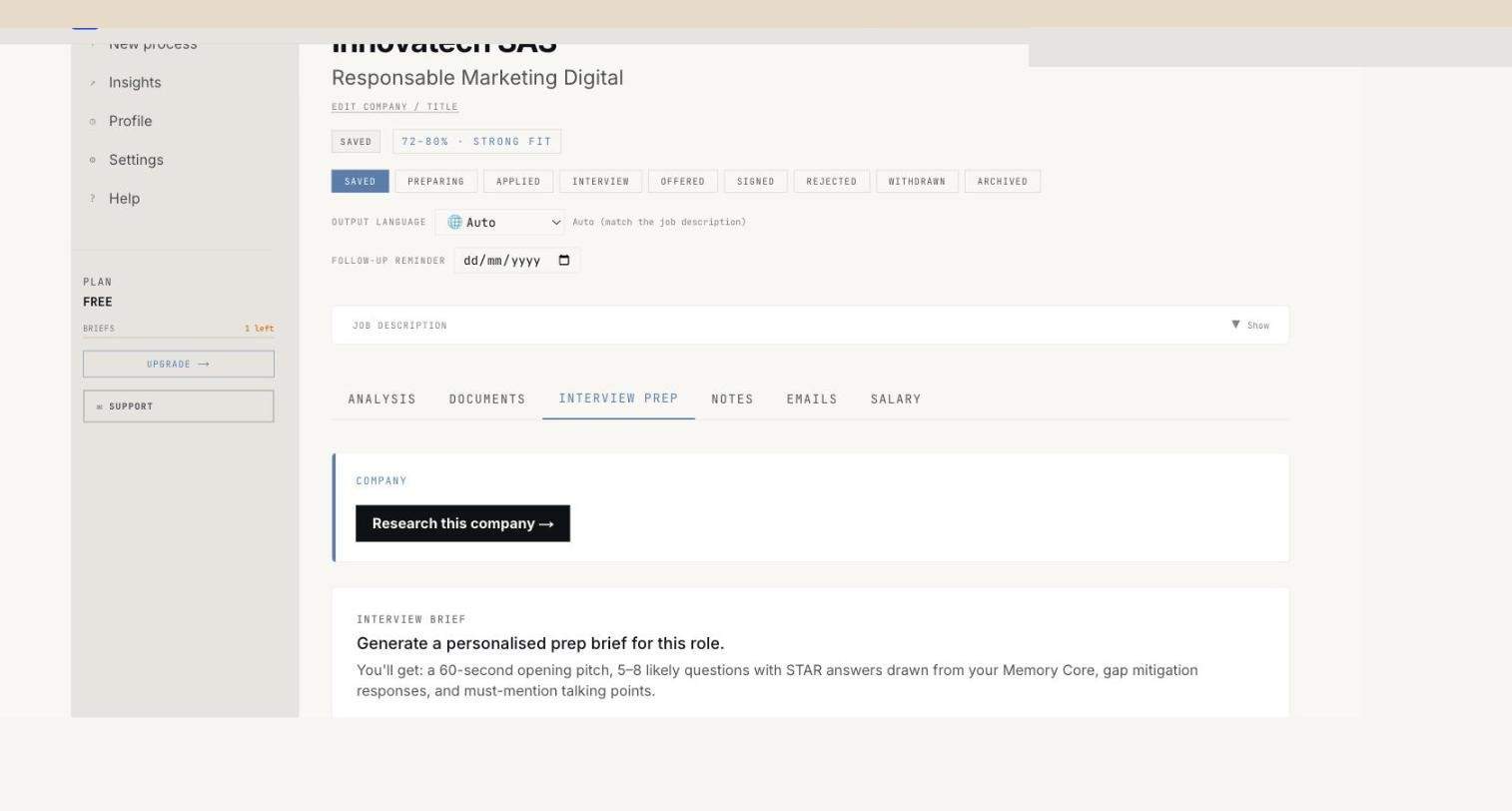This screenshot has height=811, width=1512.
Task: Click the 72-80% Strong Fit badge
Action: click(476, 142)
